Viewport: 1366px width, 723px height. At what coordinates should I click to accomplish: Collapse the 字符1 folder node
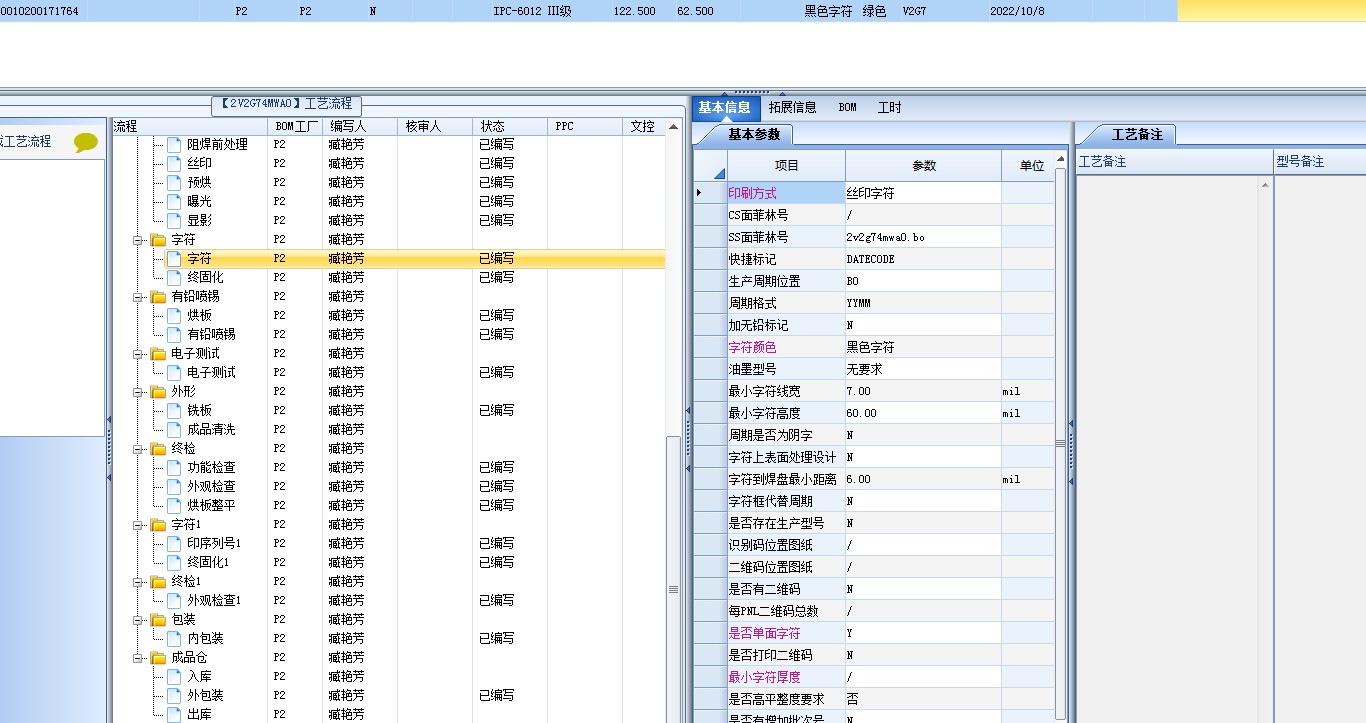(138, 525)
